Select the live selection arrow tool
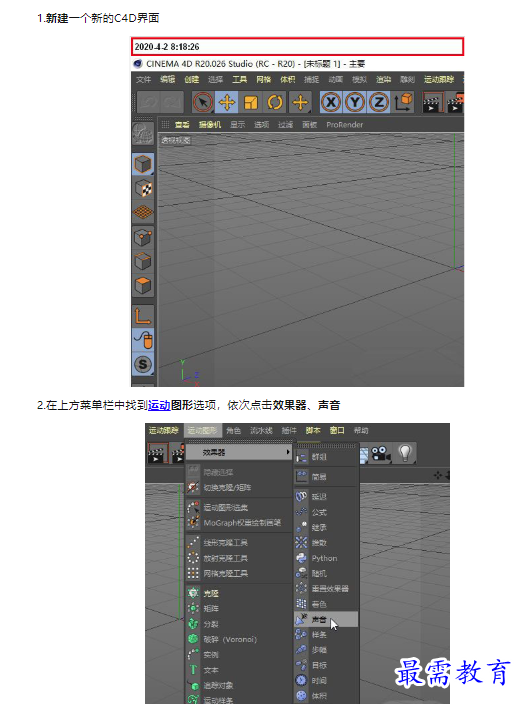Viewport: 519px width, 704px height. coord(202,103)
